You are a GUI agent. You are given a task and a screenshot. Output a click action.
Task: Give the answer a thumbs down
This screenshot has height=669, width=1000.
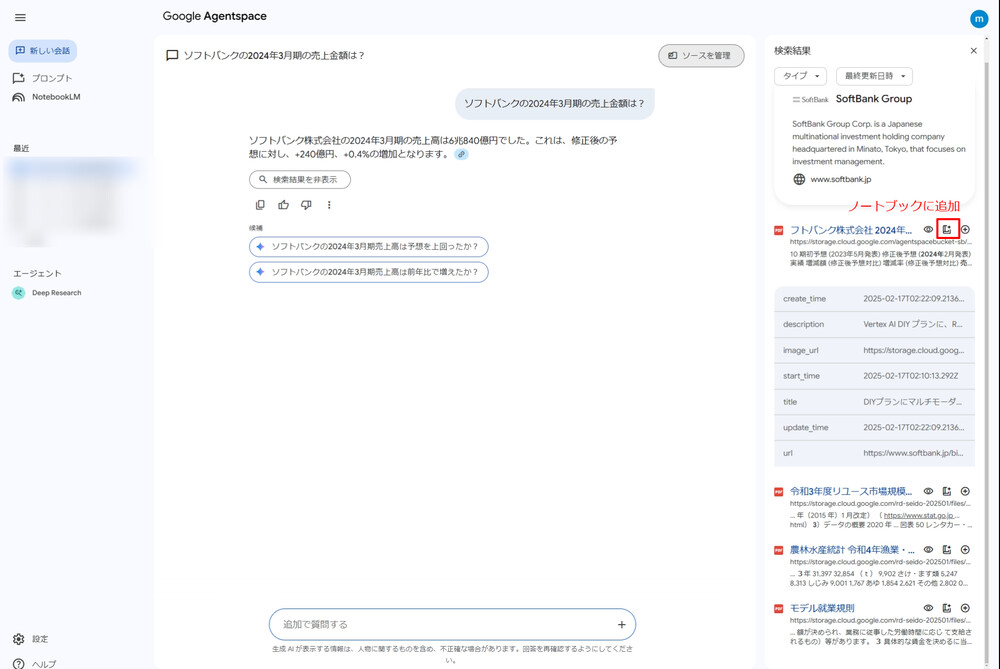(306, 205)
